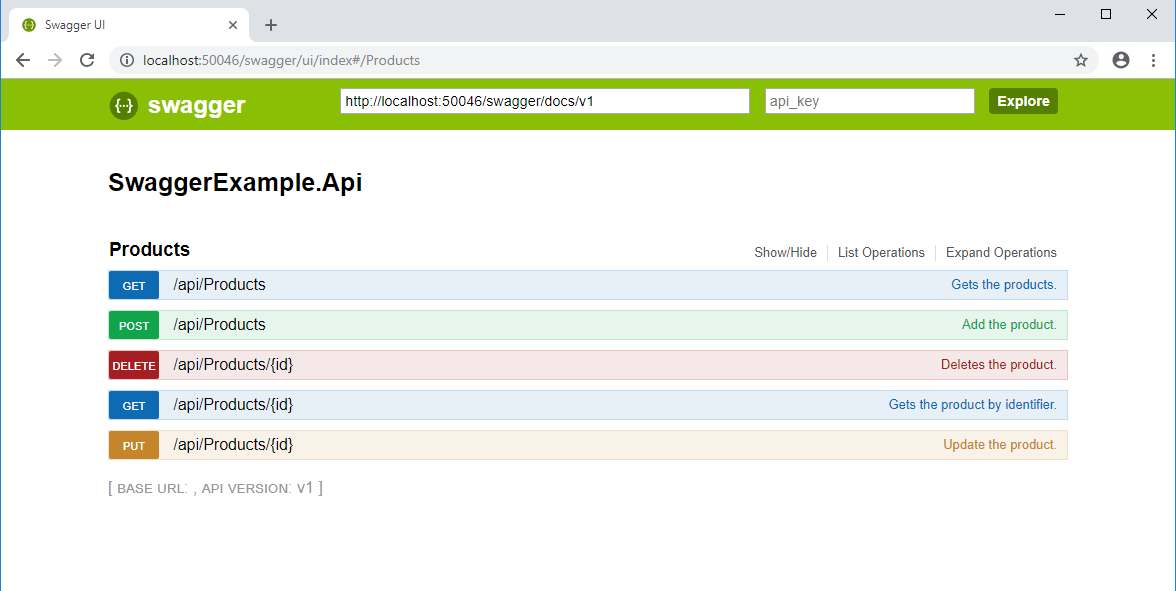This screenshot has width=1176, height=591.
Task: Bookmark this page with the star icon
Action: (1080, 60)
